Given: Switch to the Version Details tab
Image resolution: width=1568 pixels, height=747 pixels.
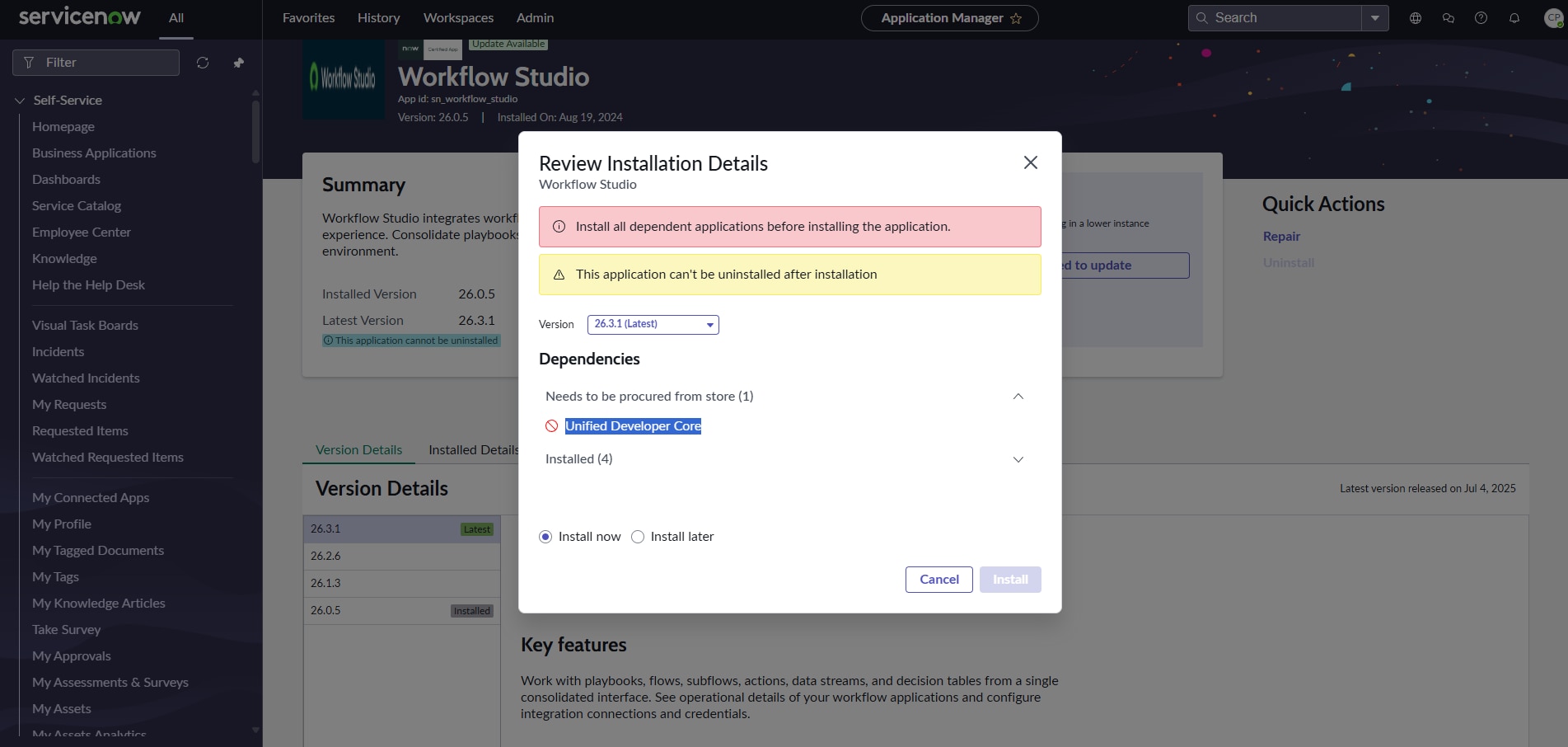Looking at the screenshot, I should point(358,450).
